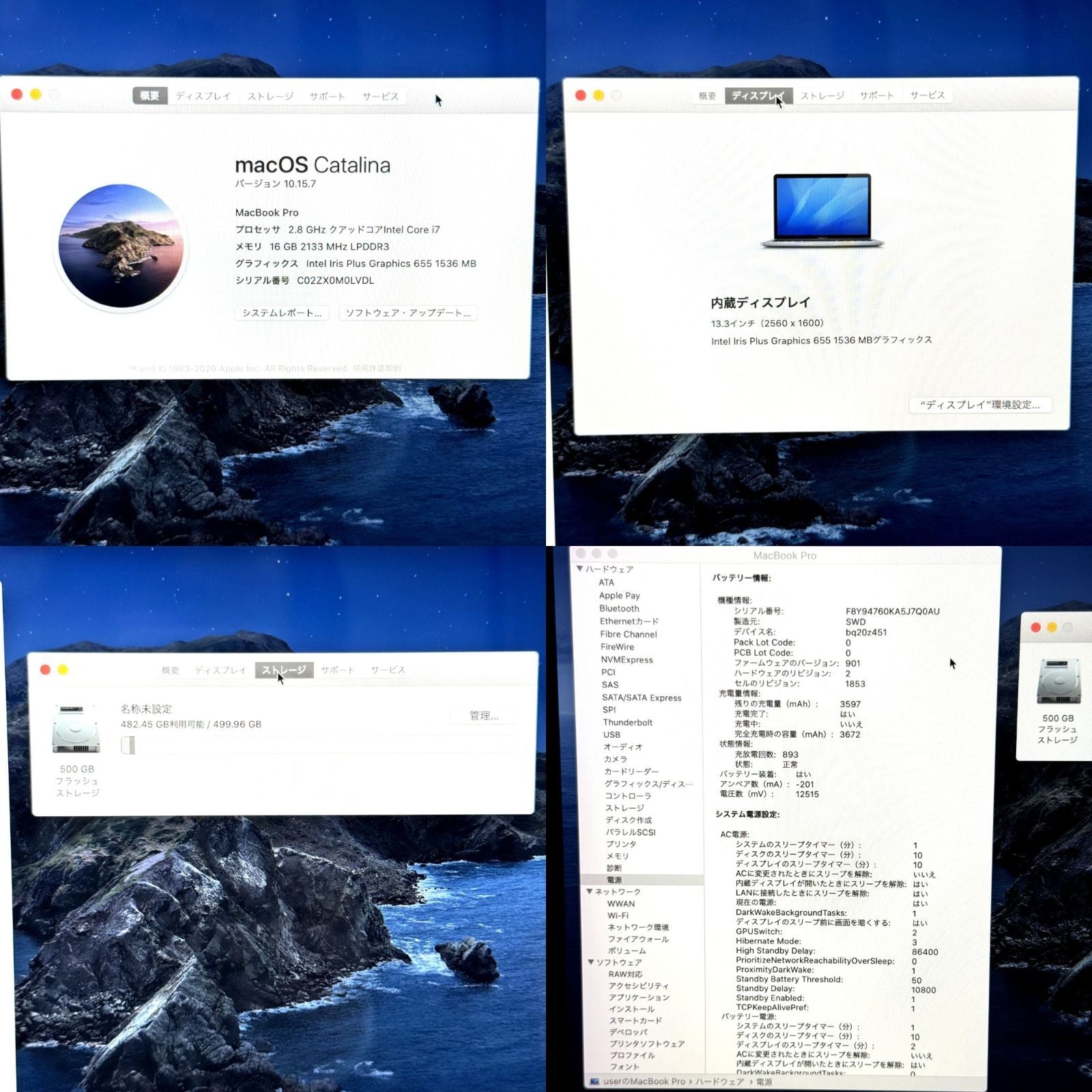Image resolution: width=1092 pixels, height=1092 pixels.
Task: Select Fibre Channel in the sidebar
Action: click(x=629, y=634)
